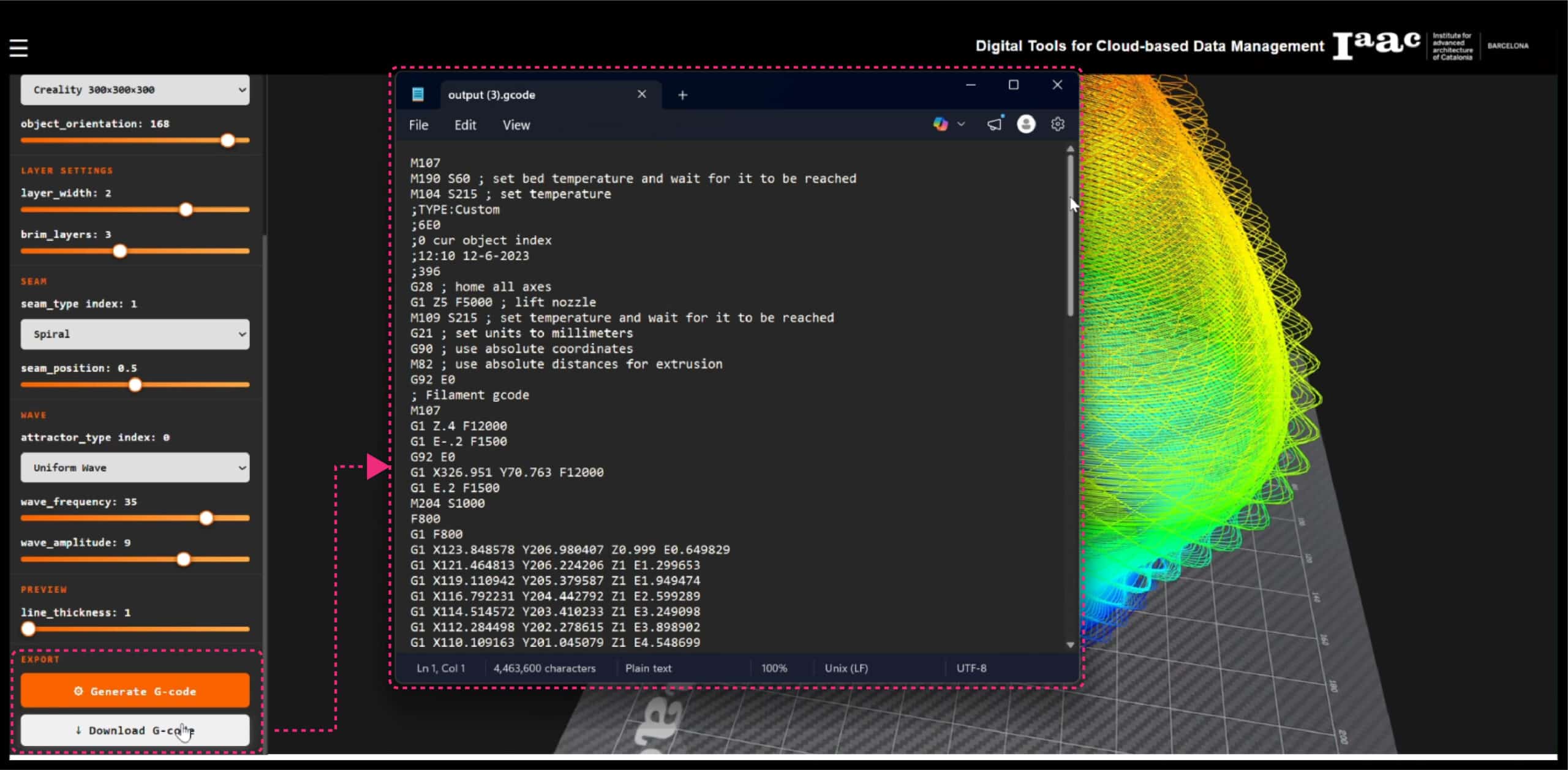Viewport: 1568px width, 770px height.
Task: Click the Notepad account profile icon
Action: tap(1026, 124)
